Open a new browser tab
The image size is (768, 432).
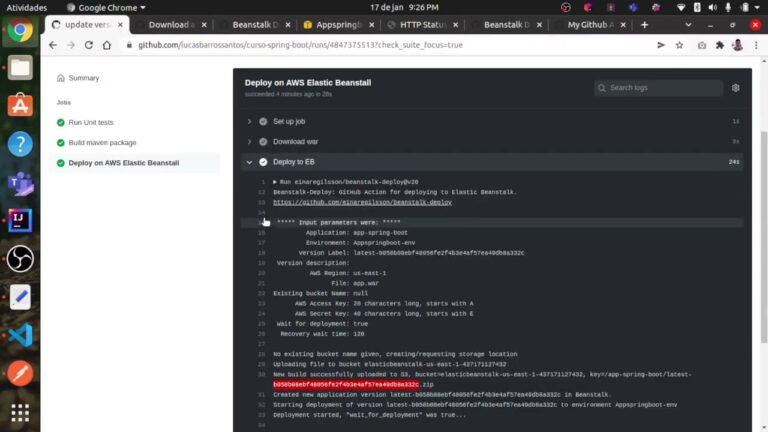pos(645,24)
